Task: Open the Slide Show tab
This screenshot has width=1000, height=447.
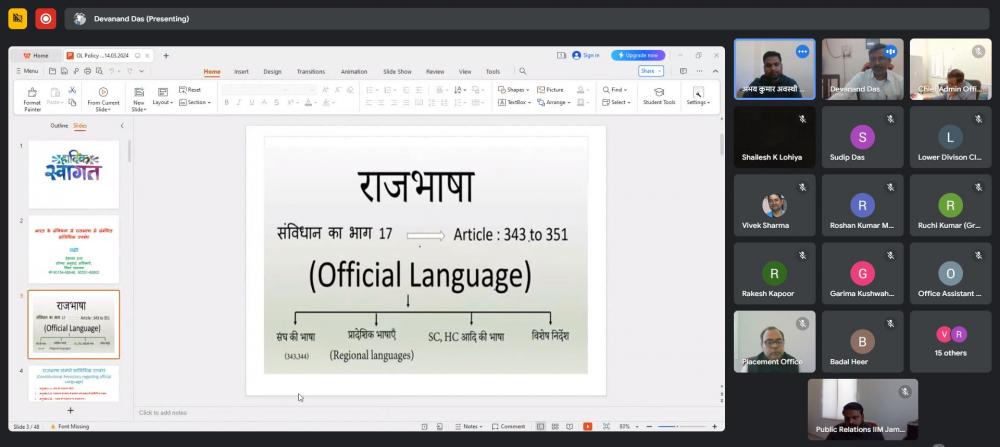Action: click(x=397, y=72)
